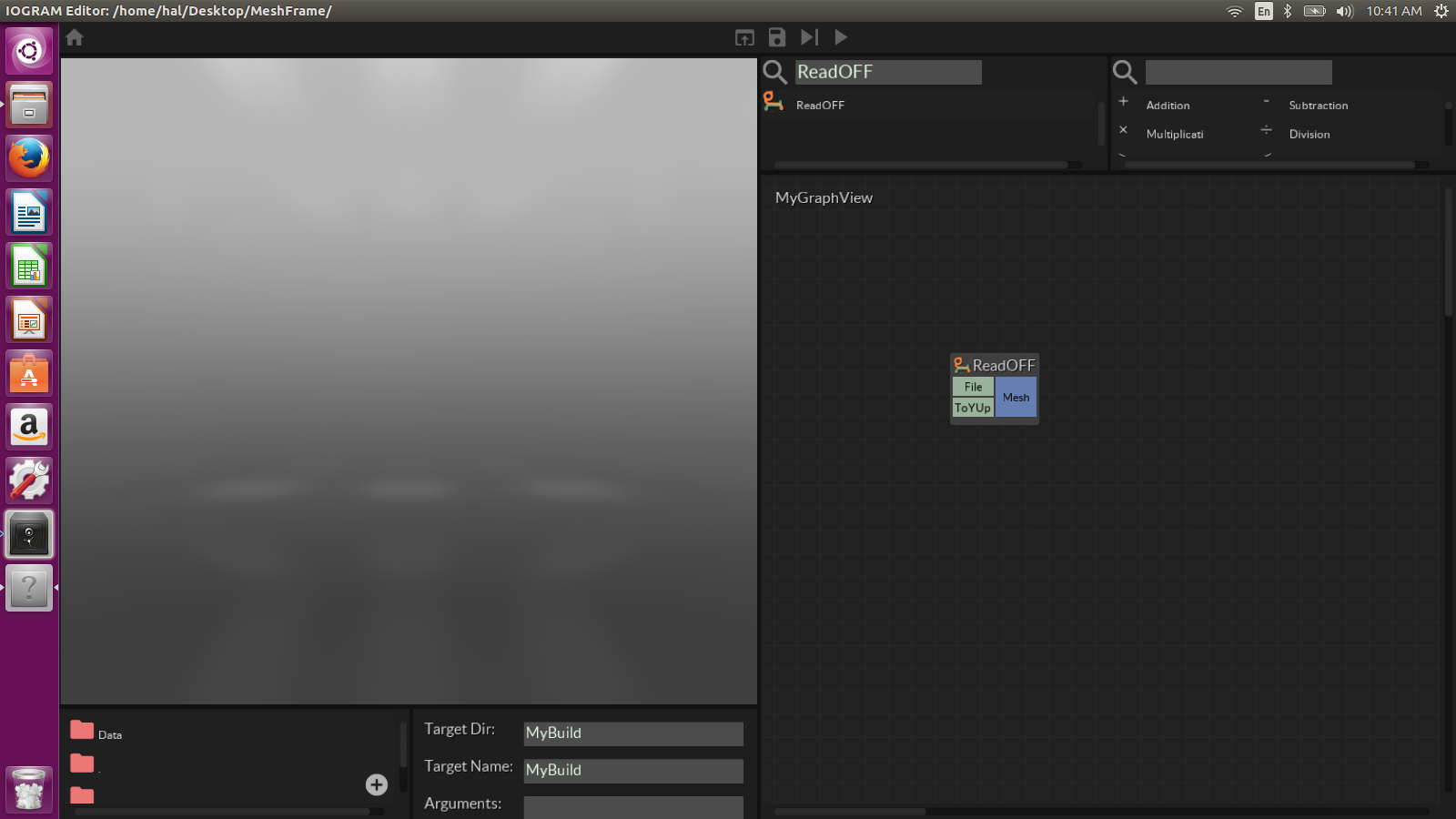Click the ToYUp input port on node
The height and width of the screenshot is (819, 1456).
(x=972, y=408)
